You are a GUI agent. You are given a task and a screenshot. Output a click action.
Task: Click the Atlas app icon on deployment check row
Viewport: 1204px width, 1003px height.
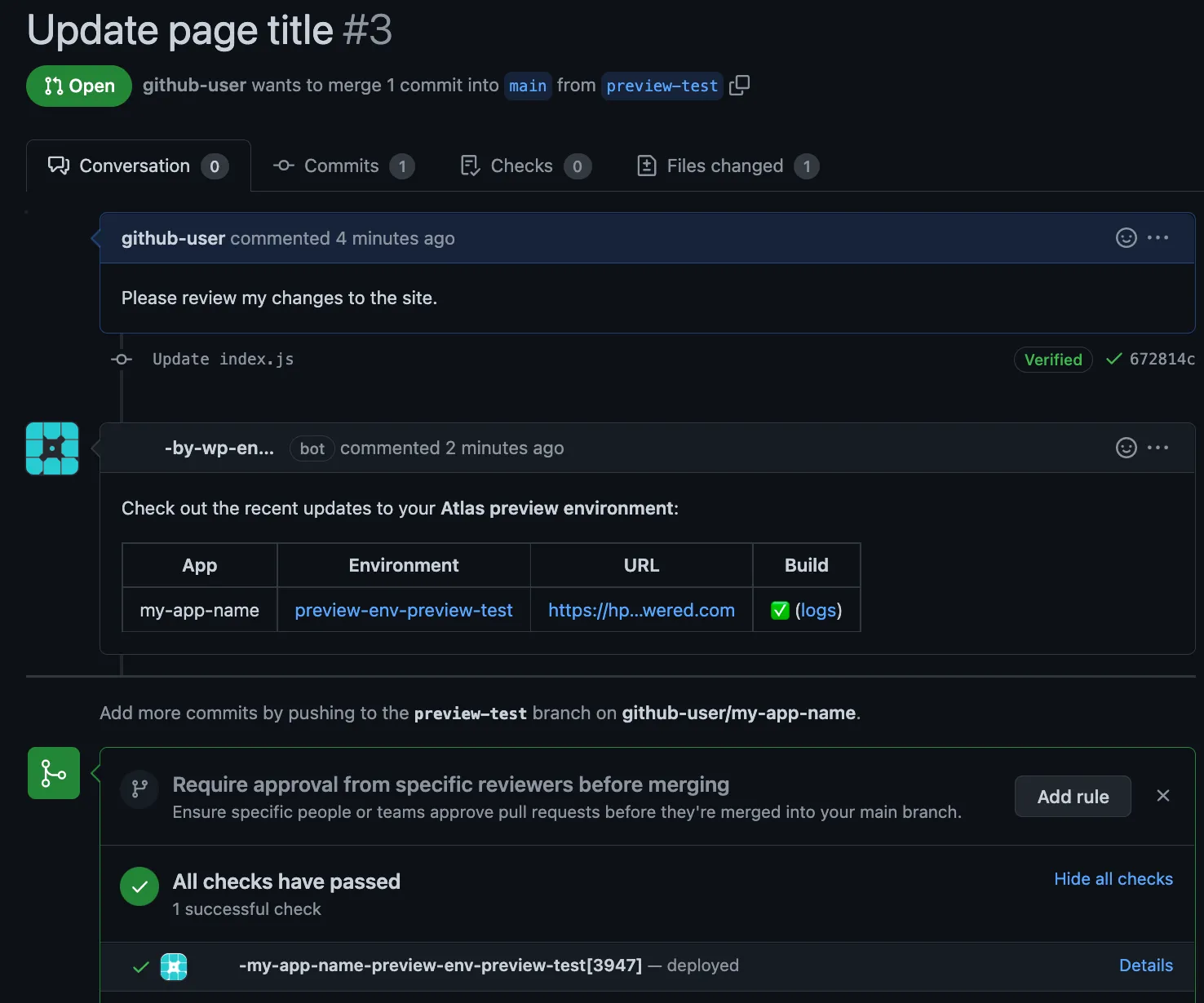point(174,966)
